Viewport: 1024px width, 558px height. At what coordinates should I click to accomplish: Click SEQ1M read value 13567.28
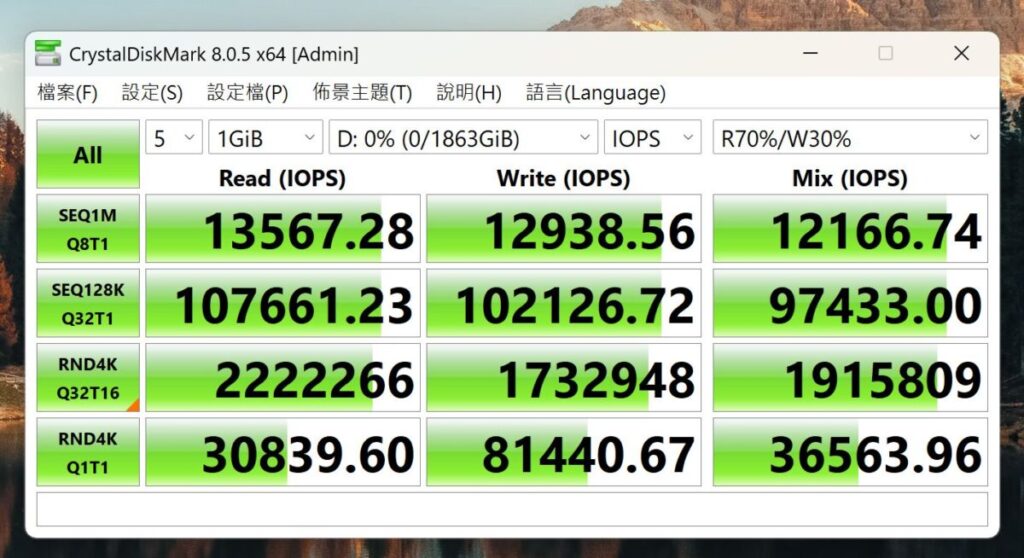283,229
